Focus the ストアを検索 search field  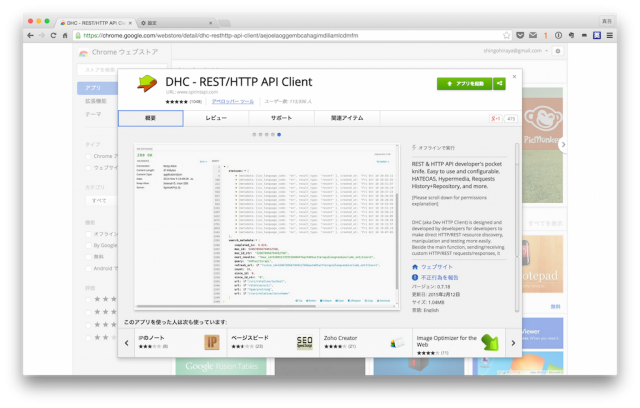pyautogui.click(x=122, y=70)
